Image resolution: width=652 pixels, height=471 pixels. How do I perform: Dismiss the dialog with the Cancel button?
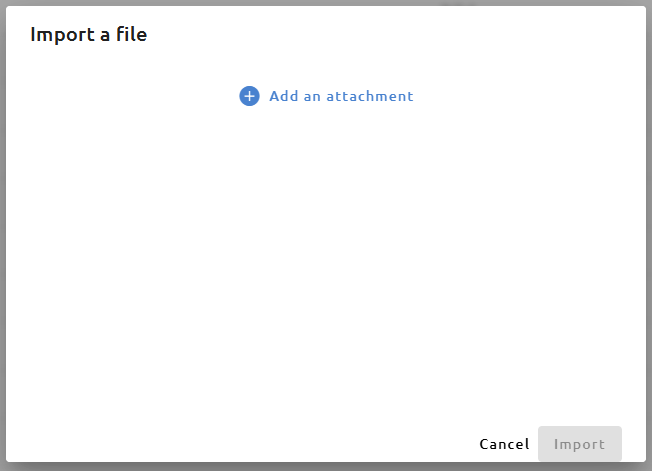tap(504, 444)
